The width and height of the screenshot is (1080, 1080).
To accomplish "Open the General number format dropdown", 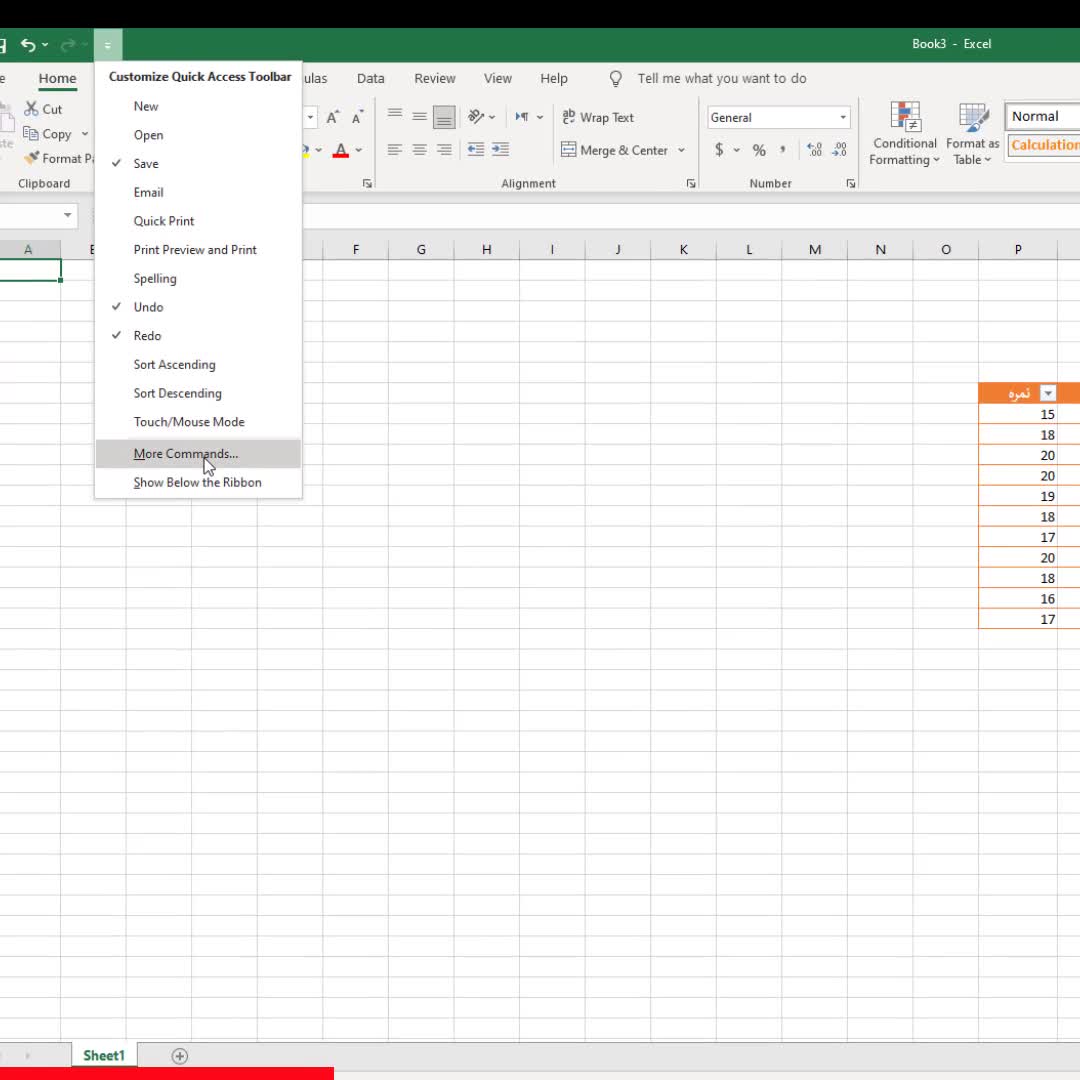I will 842,118.
